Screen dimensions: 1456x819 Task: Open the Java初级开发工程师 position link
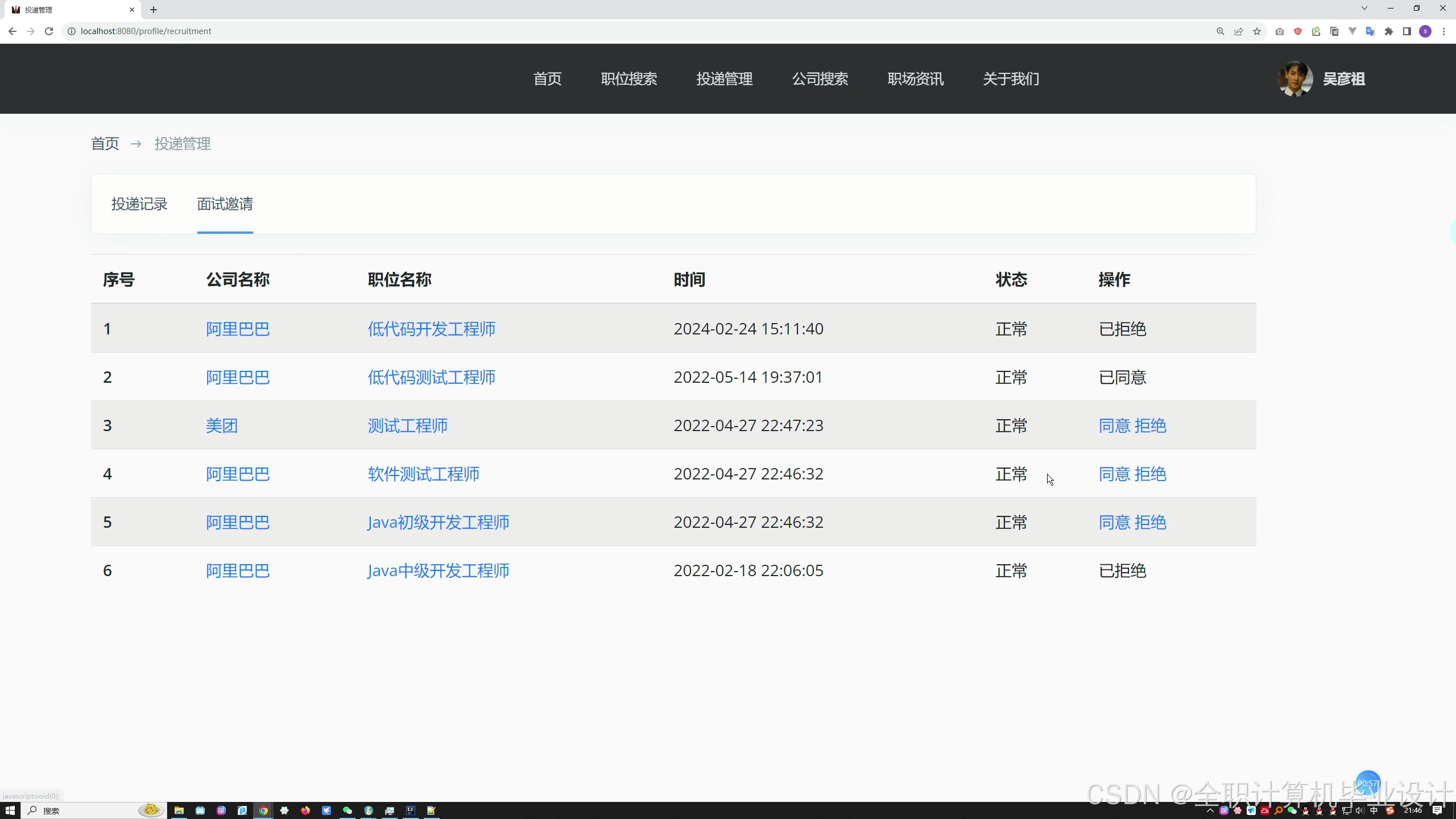click(438, 522)
